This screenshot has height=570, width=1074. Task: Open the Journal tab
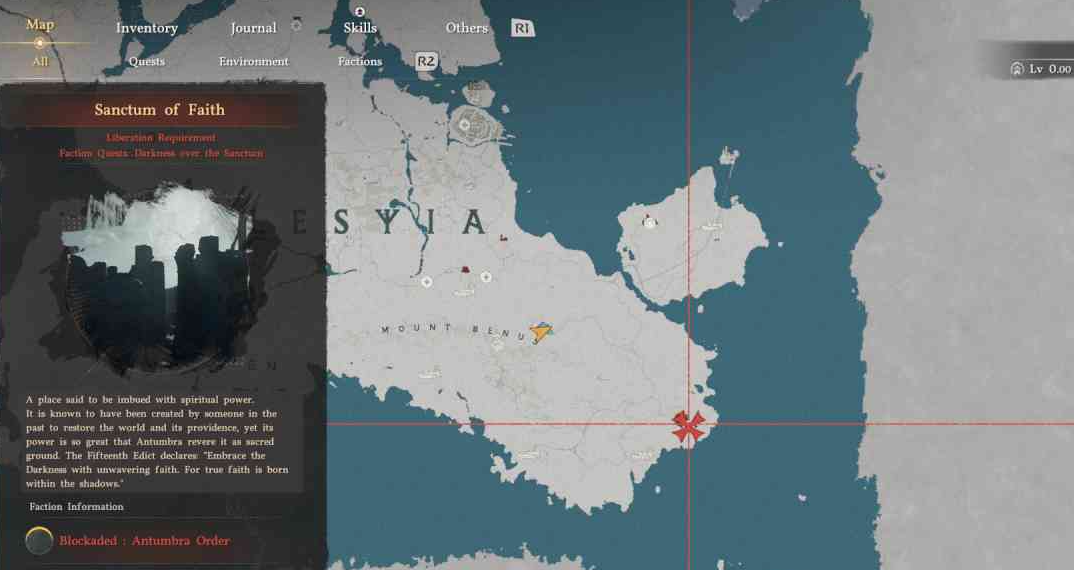pyautogui.click(x=253, y=28)
